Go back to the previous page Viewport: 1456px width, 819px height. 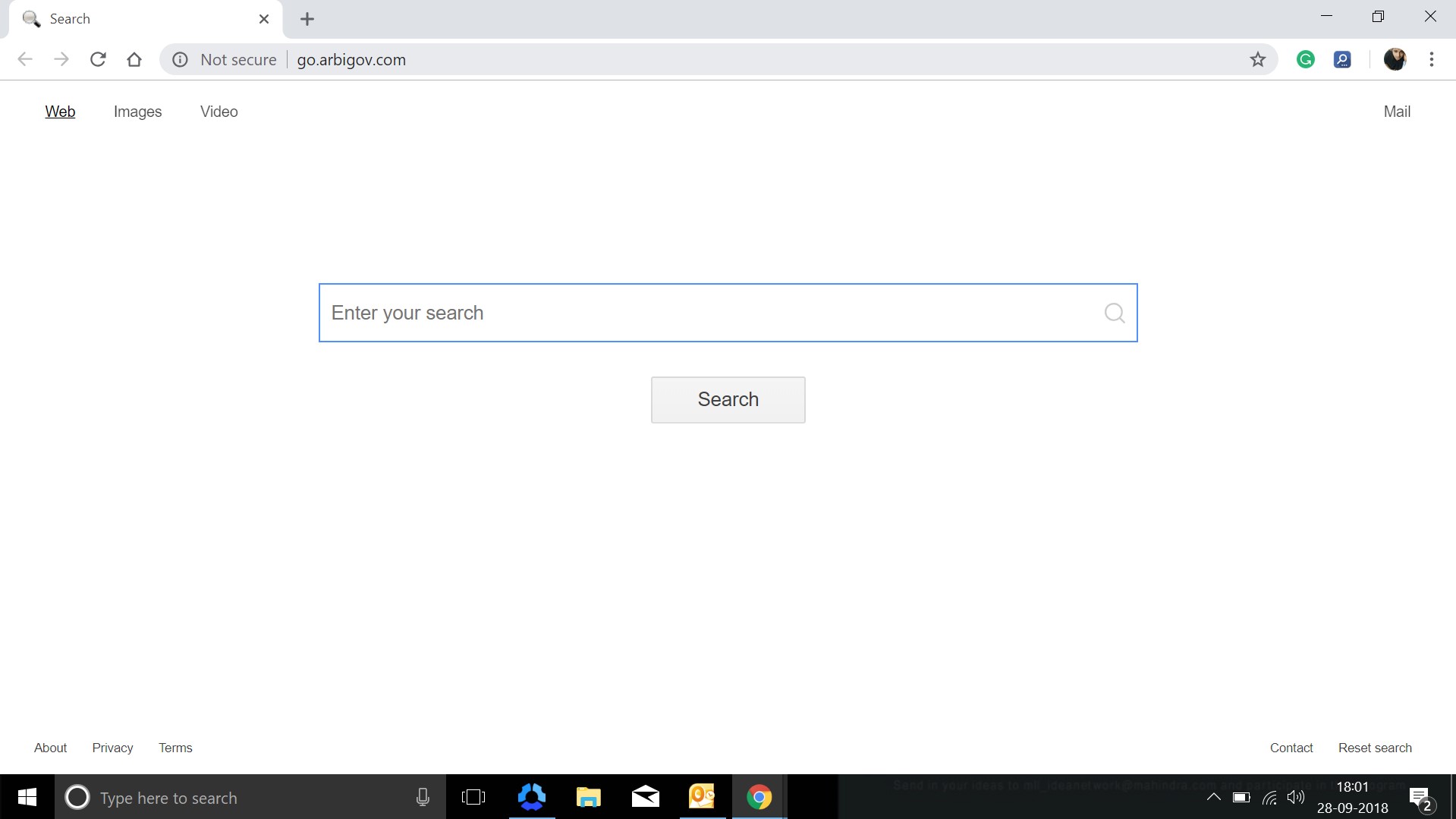click(x=25, y=59)
